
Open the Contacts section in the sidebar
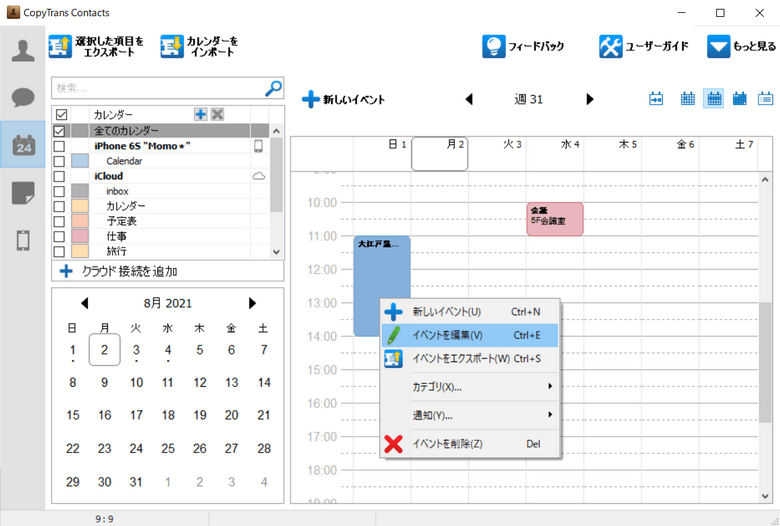23,50
